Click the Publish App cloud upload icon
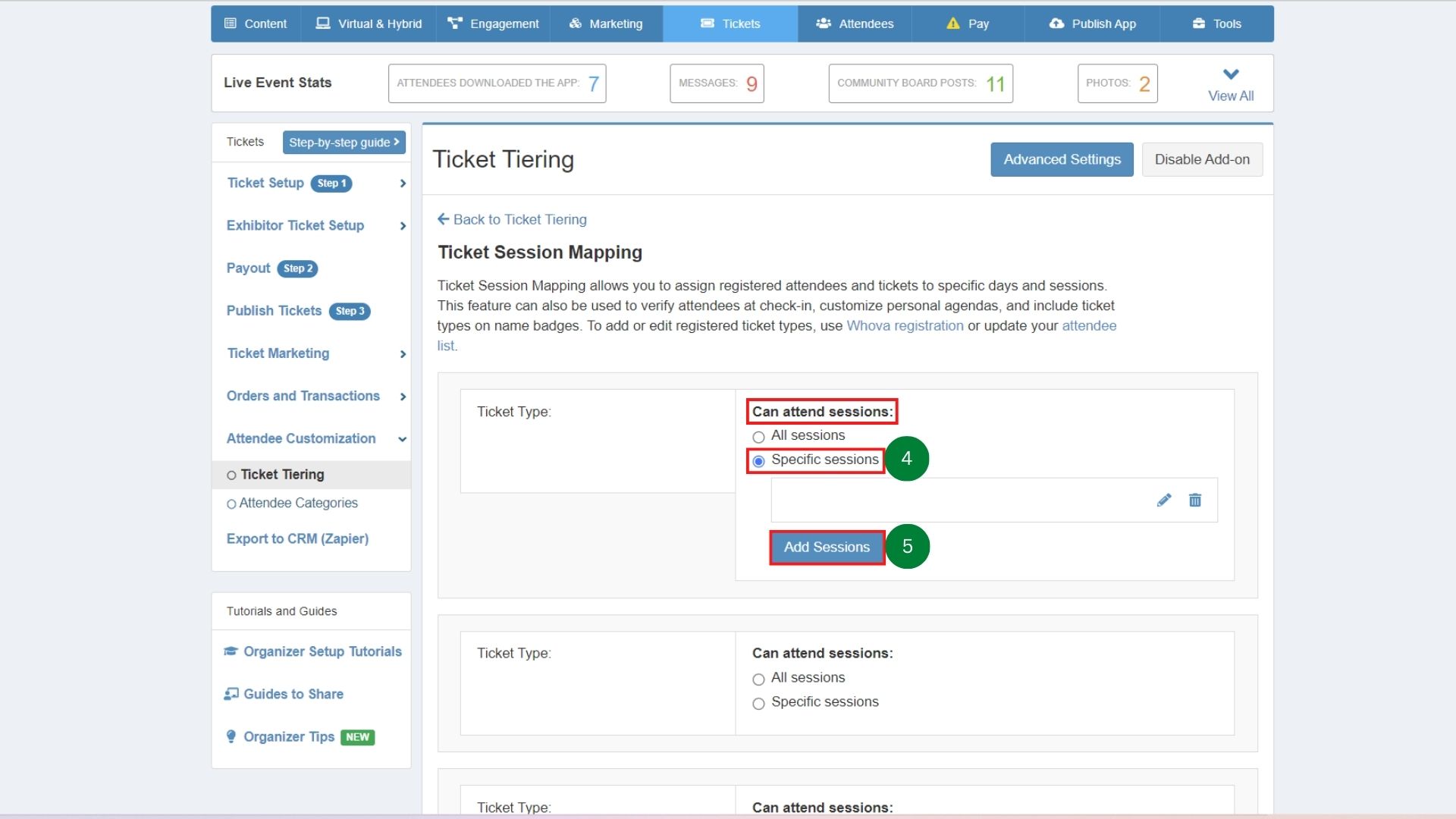The width and height of the screenshot is (1456, 819). coord(1056,24)
